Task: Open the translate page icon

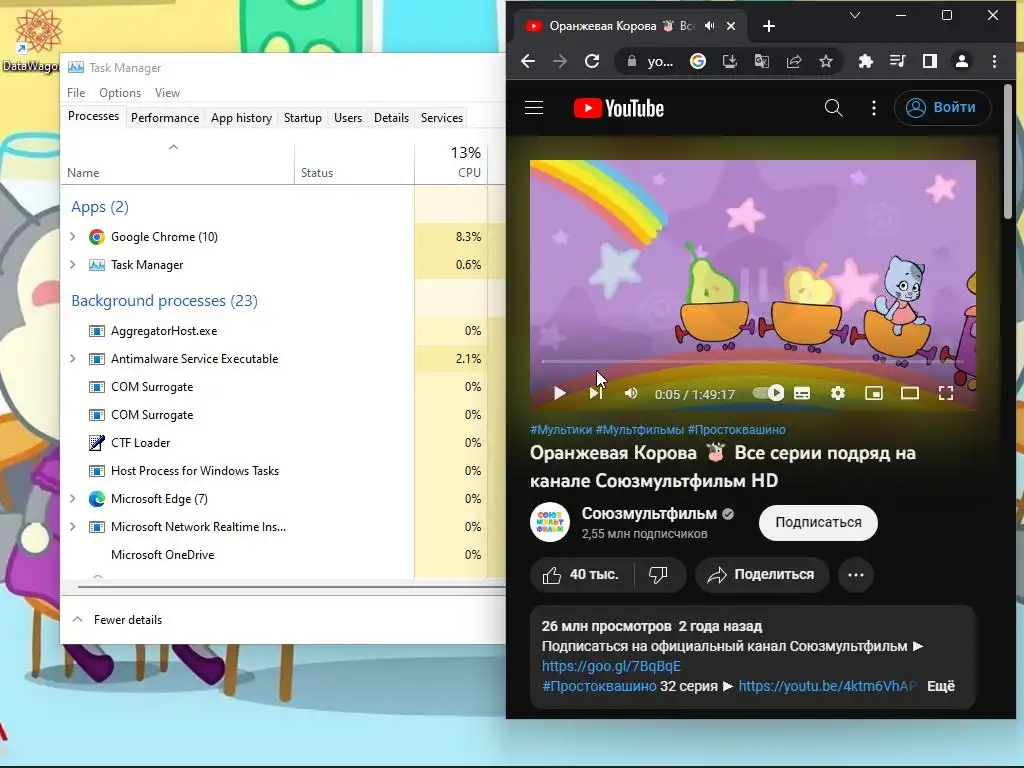Action: coord(761,61)
